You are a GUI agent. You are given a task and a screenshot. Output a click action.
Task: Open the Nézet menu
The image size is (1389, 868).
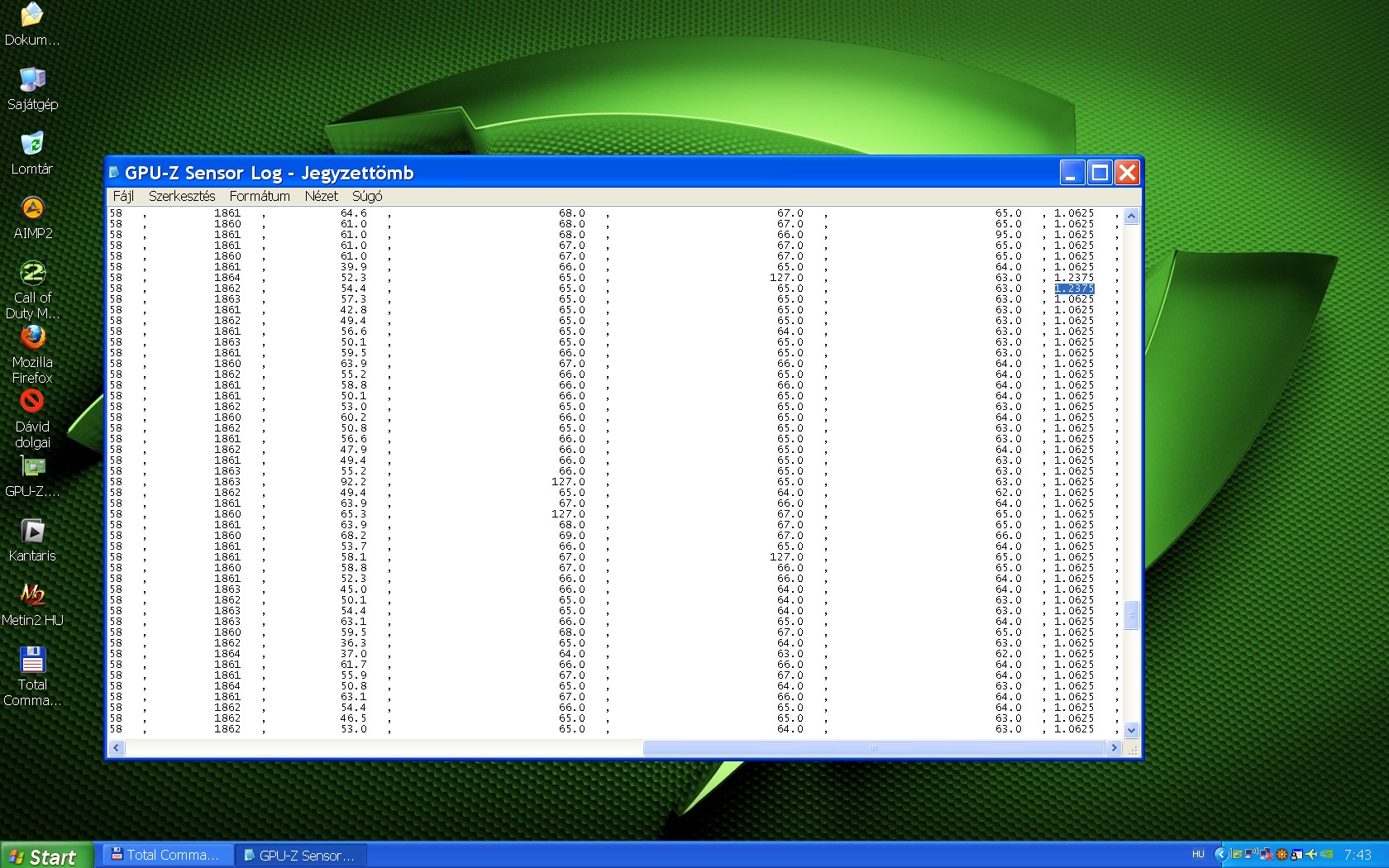322,196
